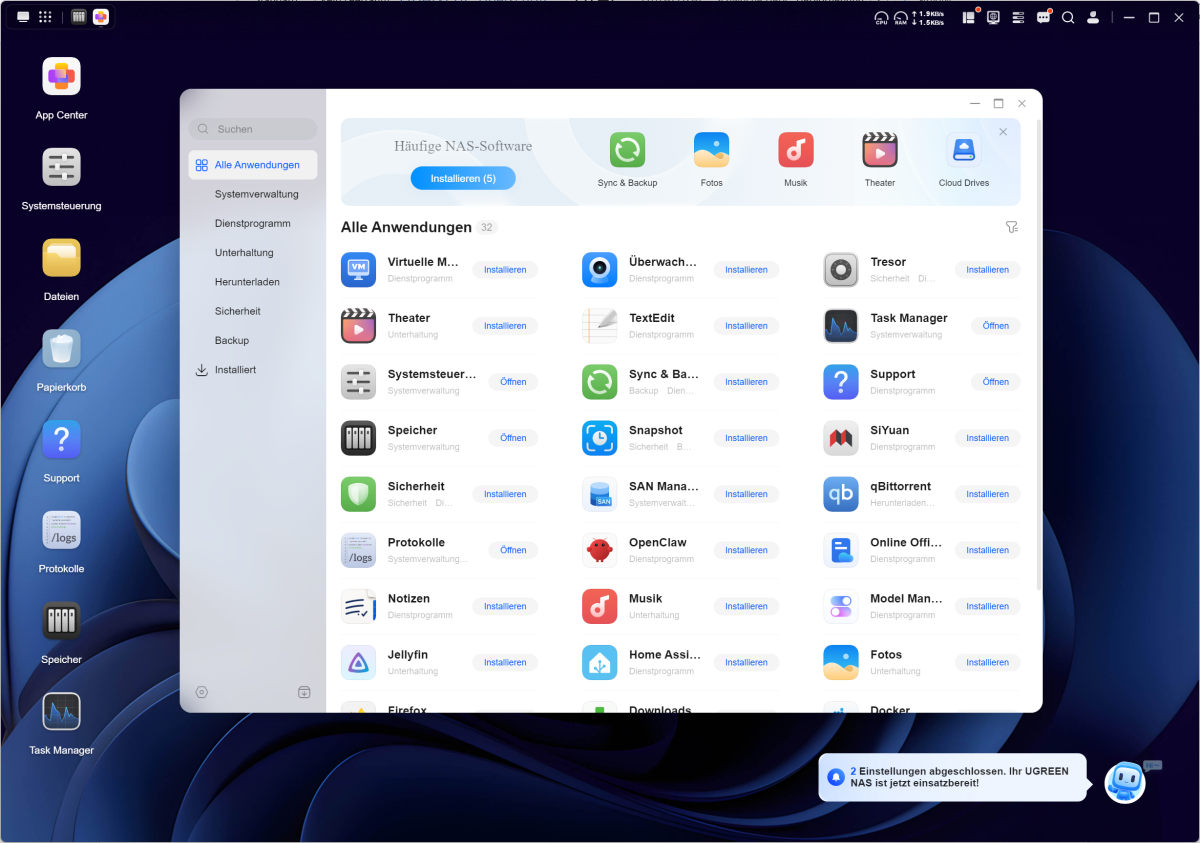Click RAM usage gauge in top bar
This screenshot has width=1200, height=843.
coord(900,17)
